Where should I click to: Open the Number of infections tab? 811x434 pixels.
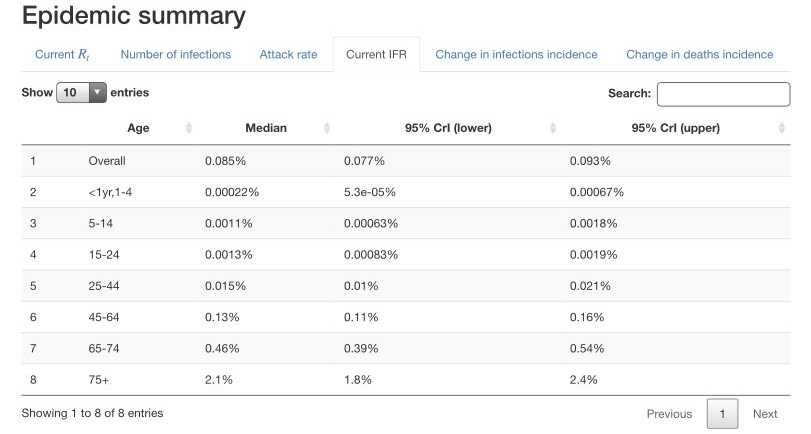176,55
